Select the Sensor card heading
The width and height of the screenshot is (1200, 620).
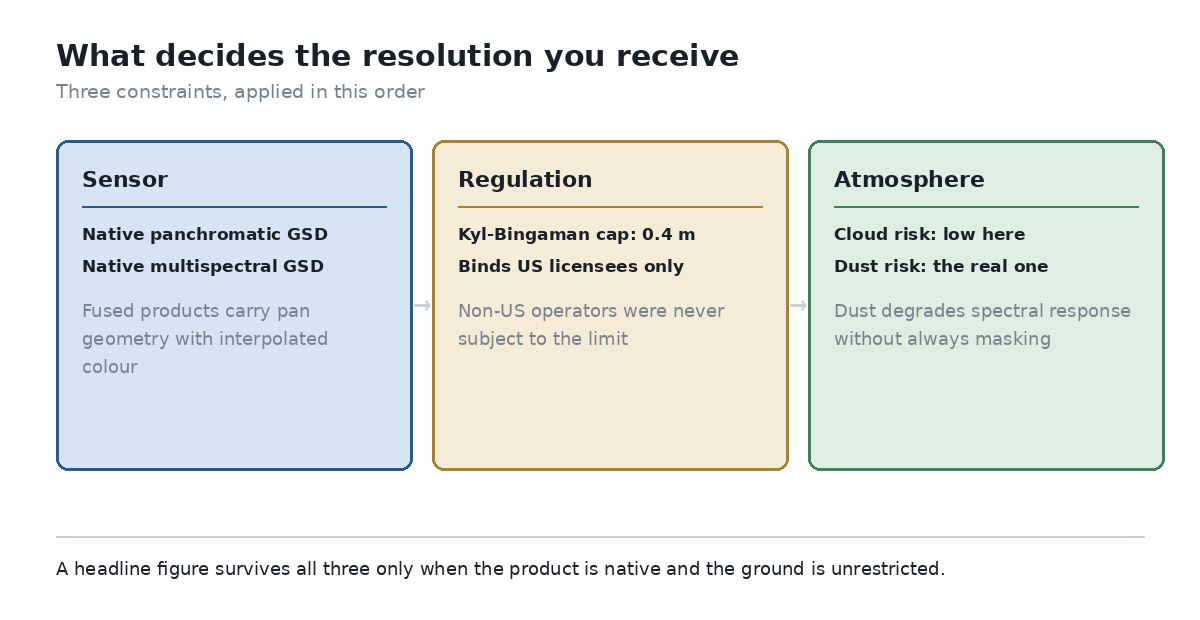[x=125, y=180]
